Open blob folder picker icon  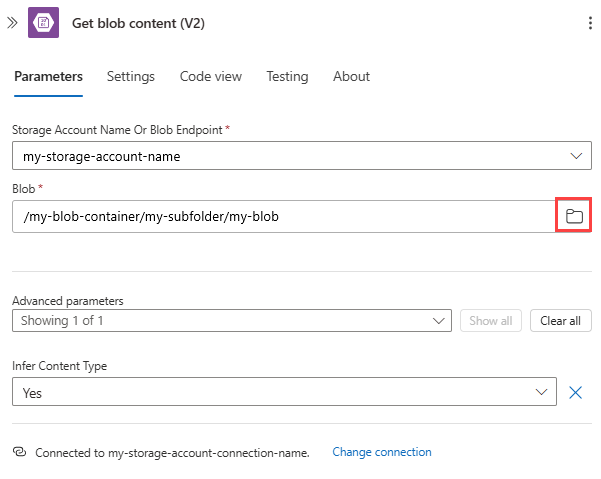[574, 216]
